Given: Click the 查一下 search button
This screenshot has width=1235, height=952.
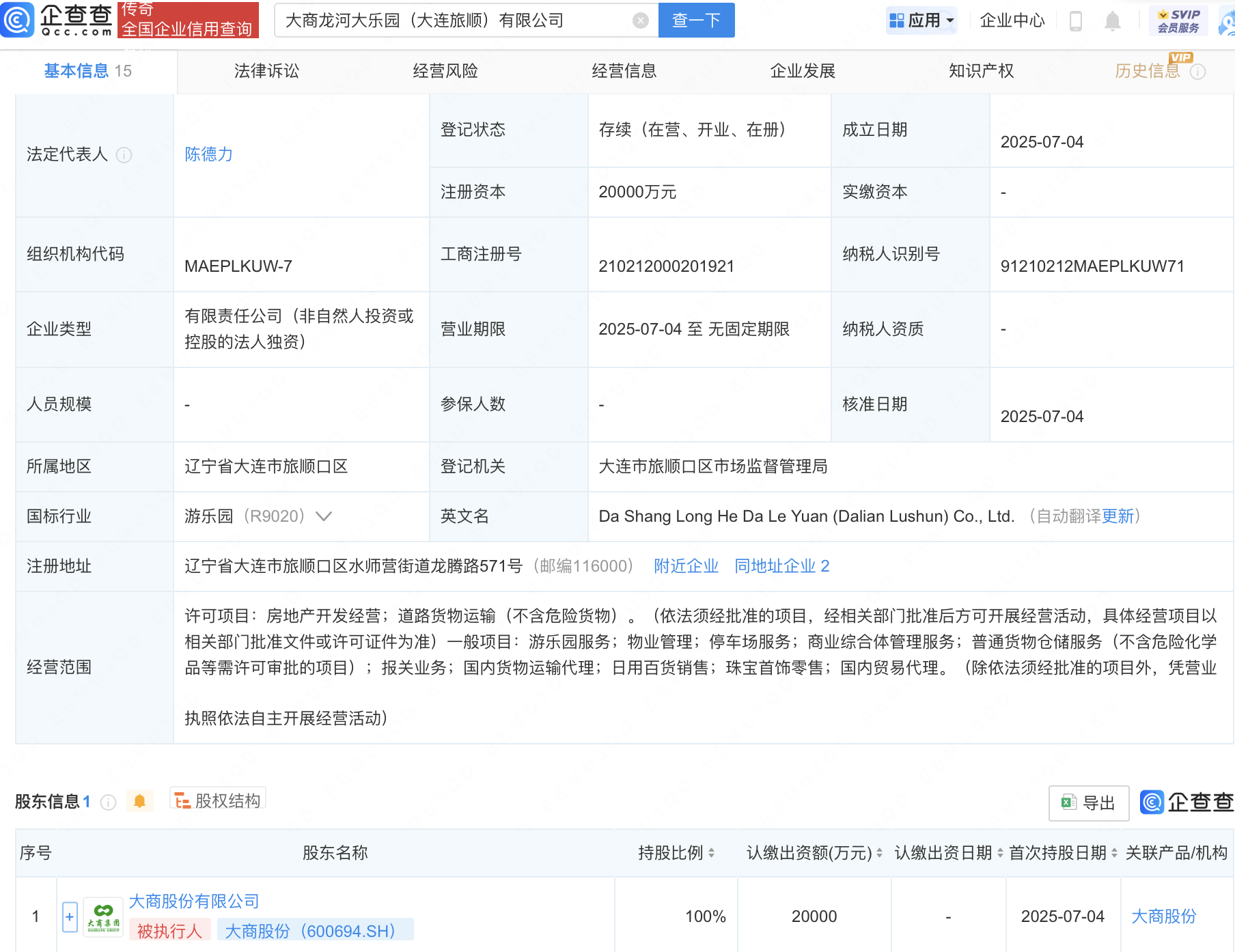Looking at the screenshot, I should pyautogui.click(x=696, y=20).
